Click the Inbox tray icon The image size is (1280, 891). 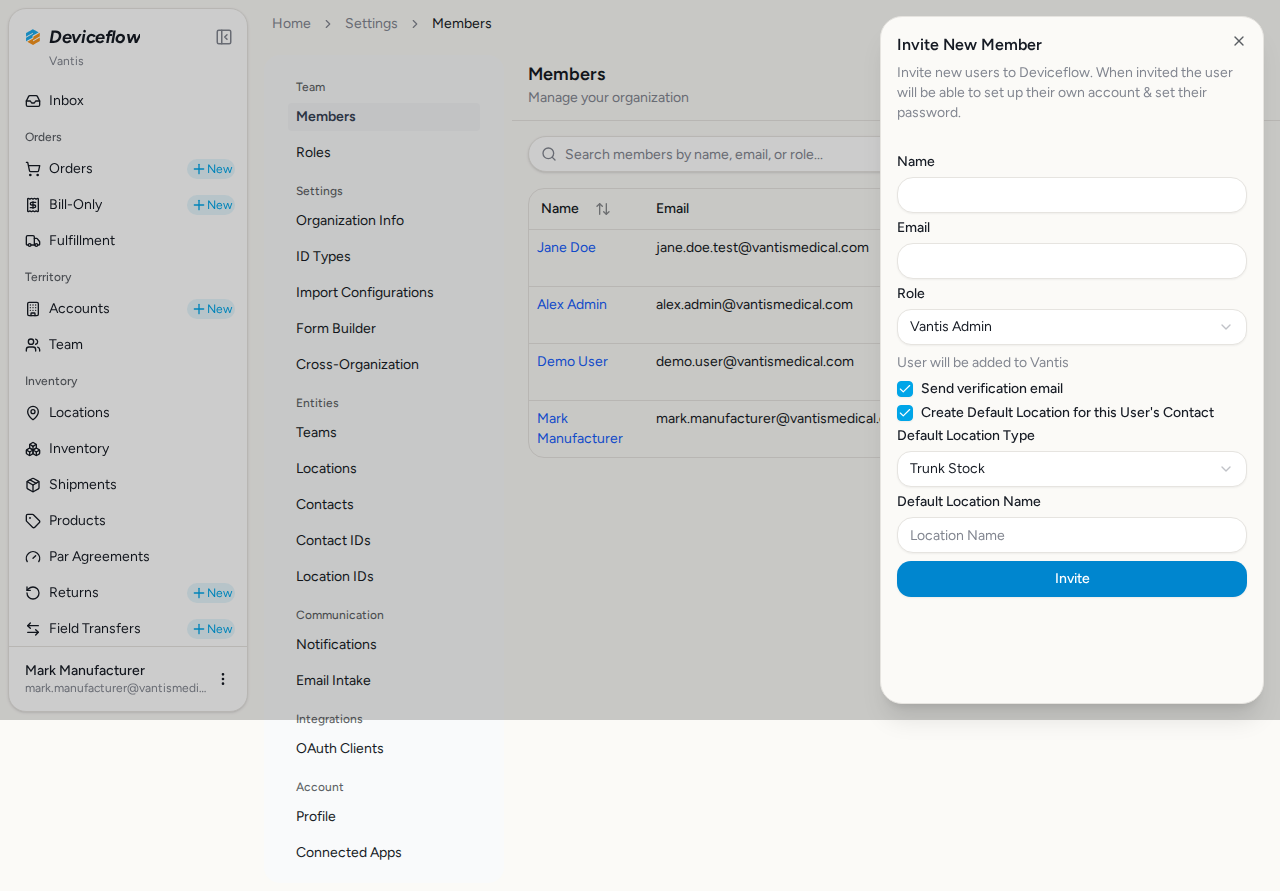[x=33, y=101]
